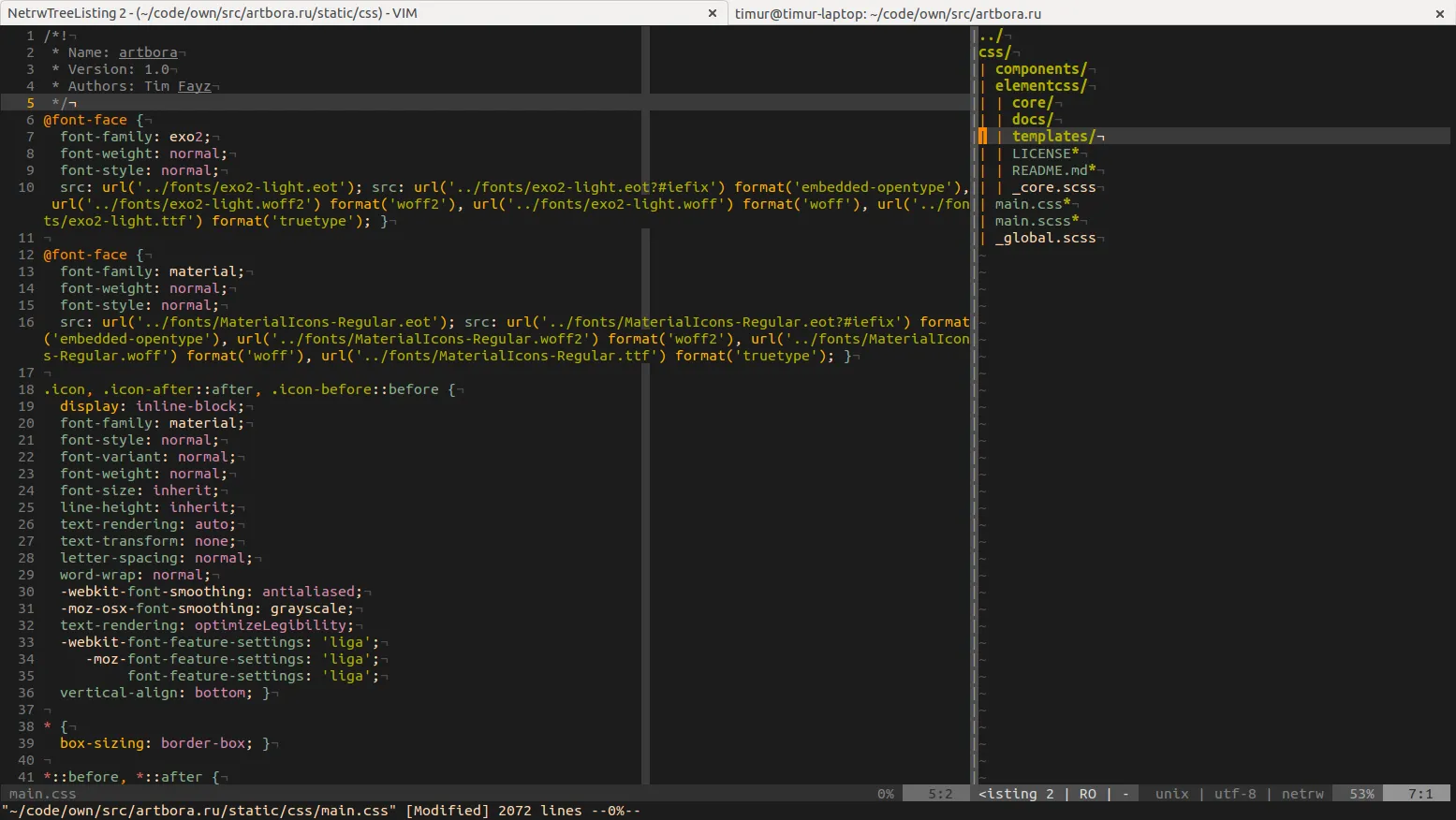Viewport: 1456px width, 820px height.
Task: Open the _global.scss file
Action: (x=1045, y=238)
